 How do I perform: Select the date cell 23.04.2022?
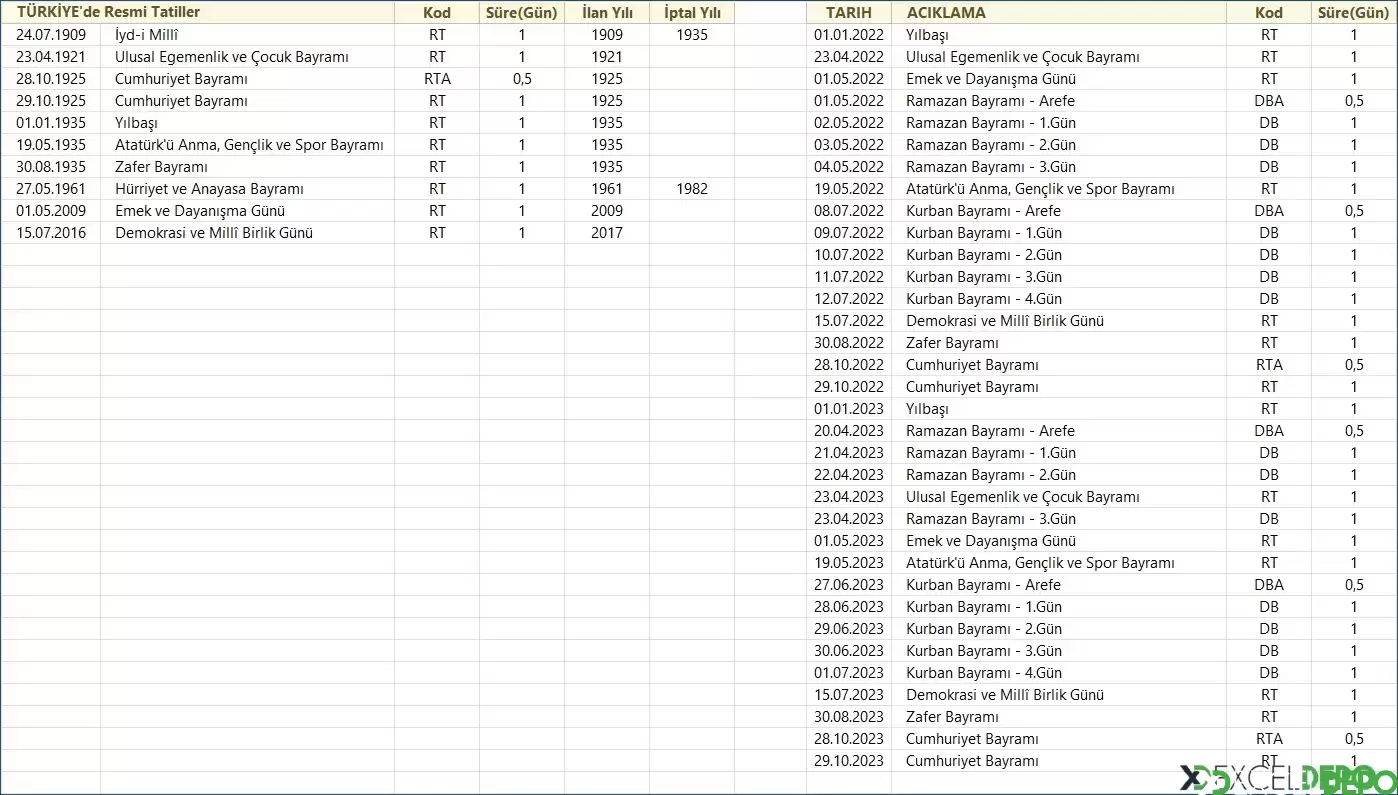tap(849, 57)
